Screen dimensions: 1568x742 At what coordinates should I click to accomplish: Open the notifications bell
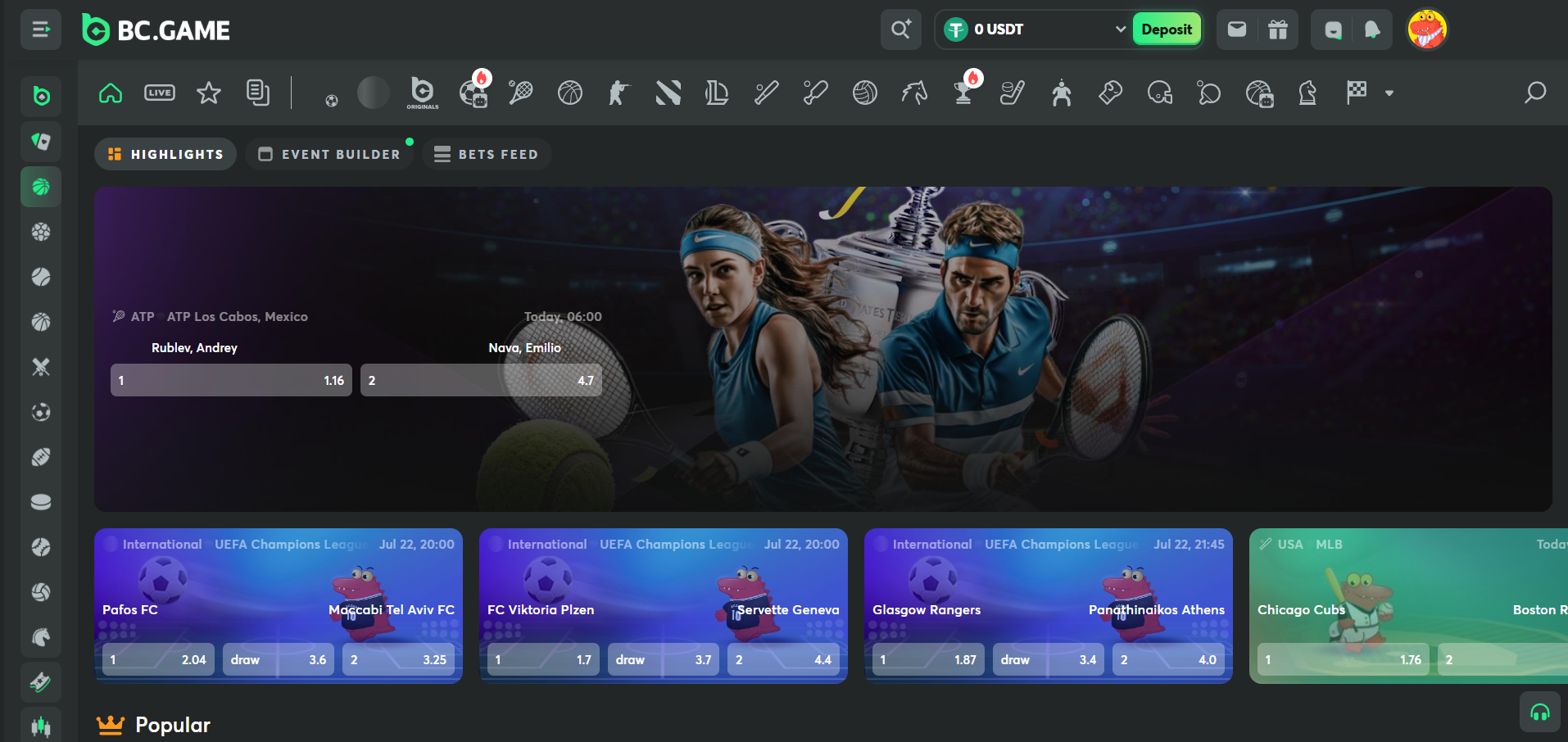[1372, 29]
